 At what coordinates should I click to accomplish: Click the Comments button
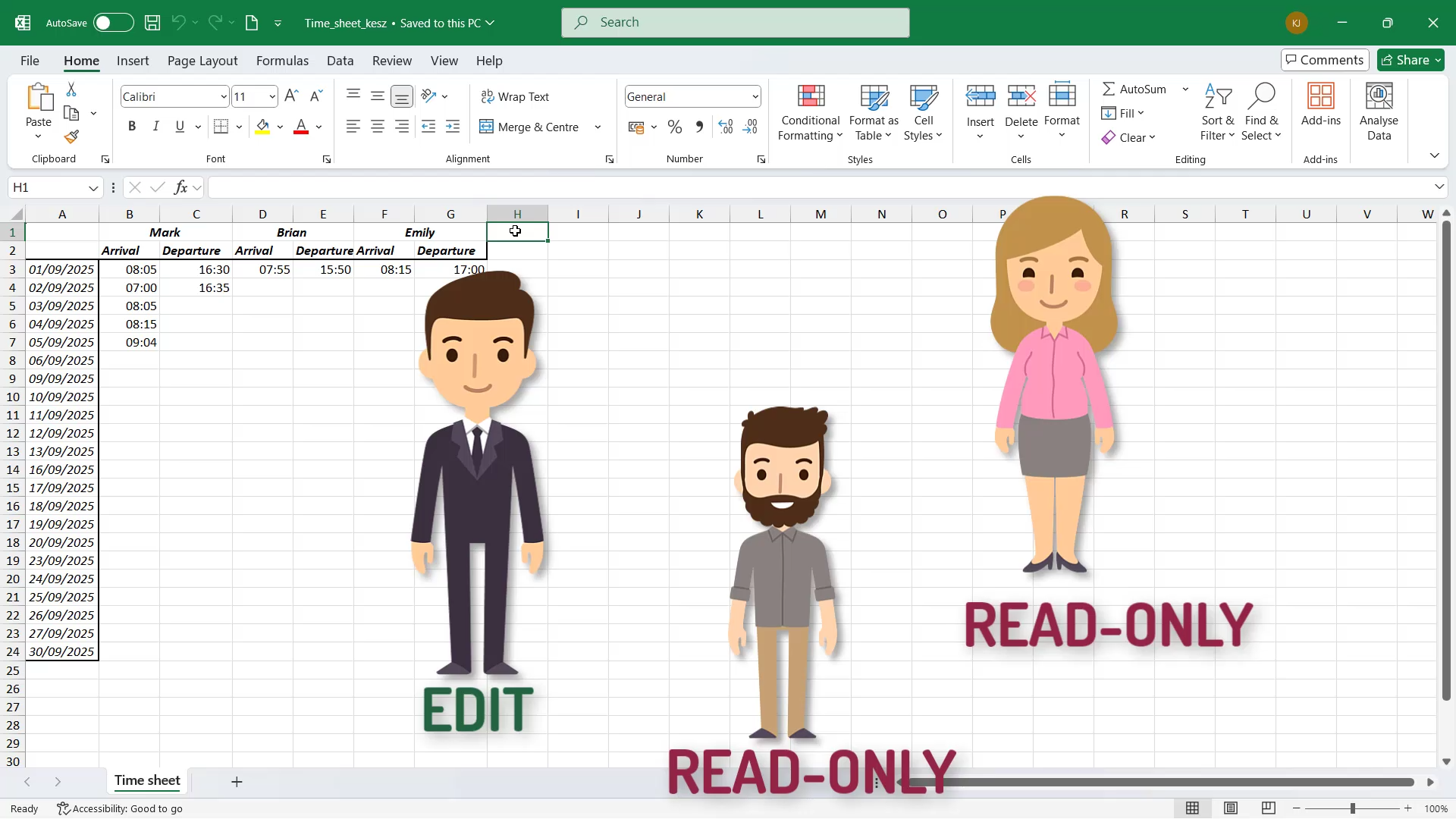pyautogui.click(x=1325, y=60)
